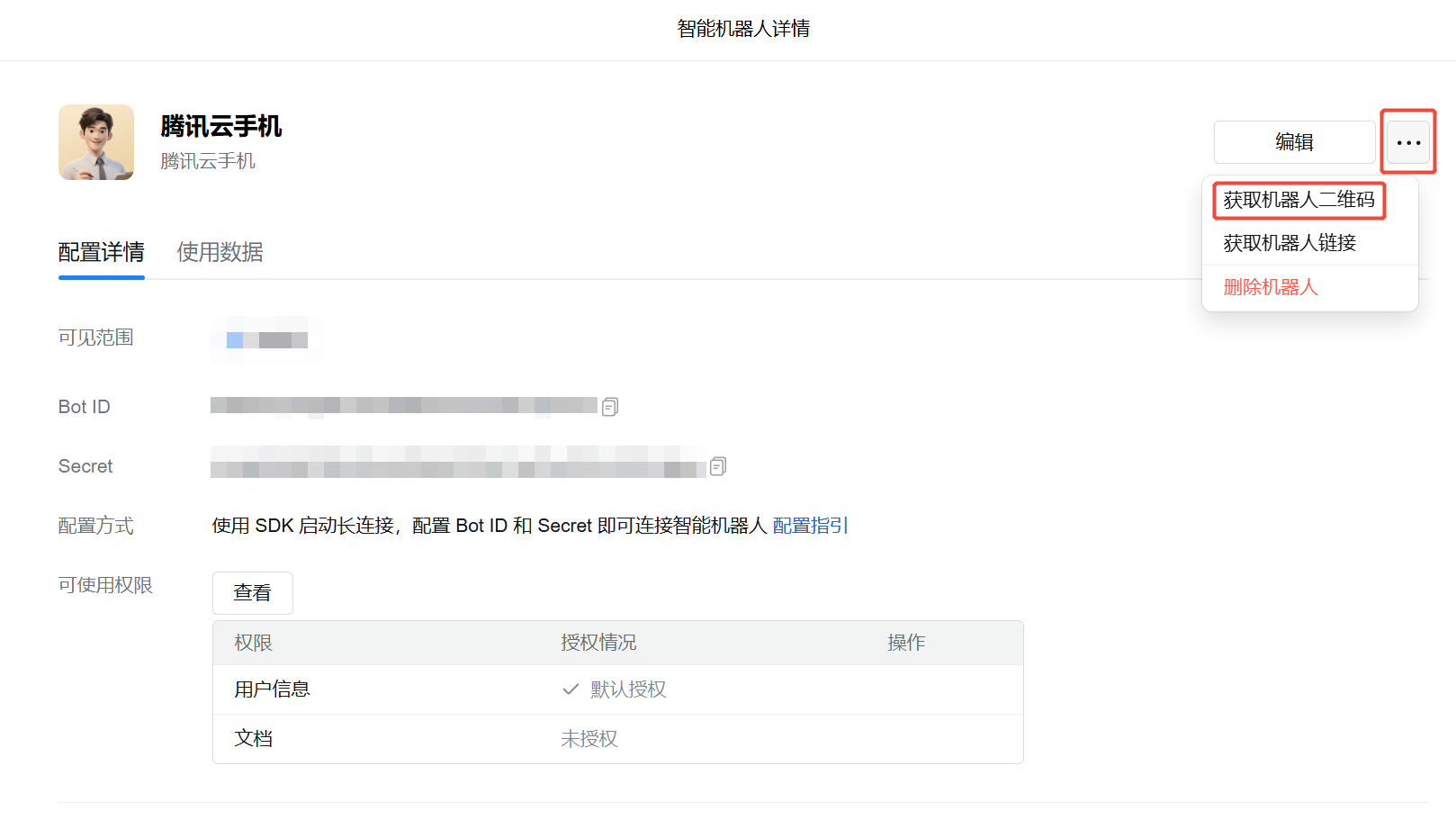Click the 授权情况 column header
1456x829 pixels.
click(x=598, y=643)
